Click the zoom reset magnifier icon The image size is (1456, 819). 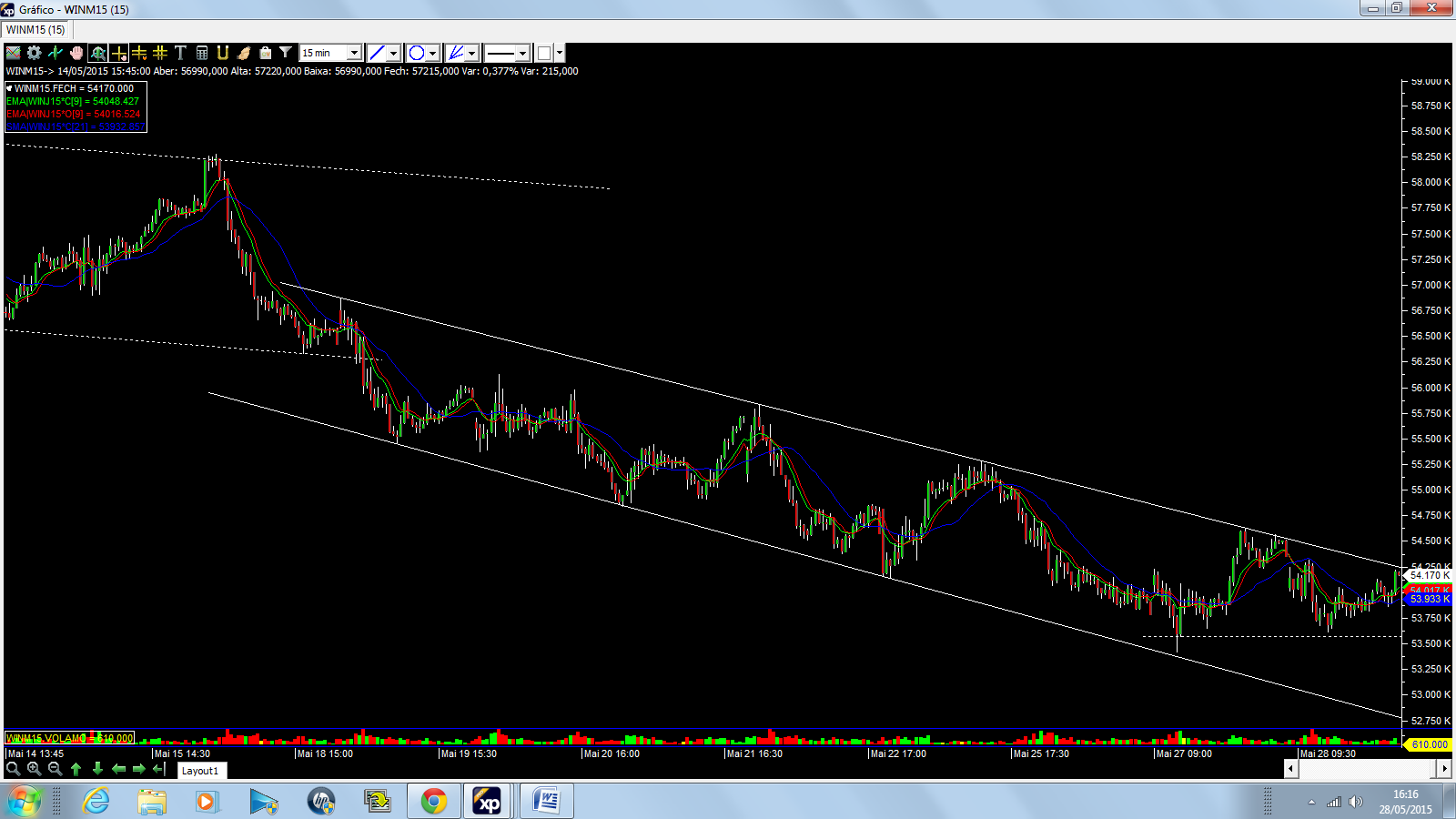pos(13,769)
